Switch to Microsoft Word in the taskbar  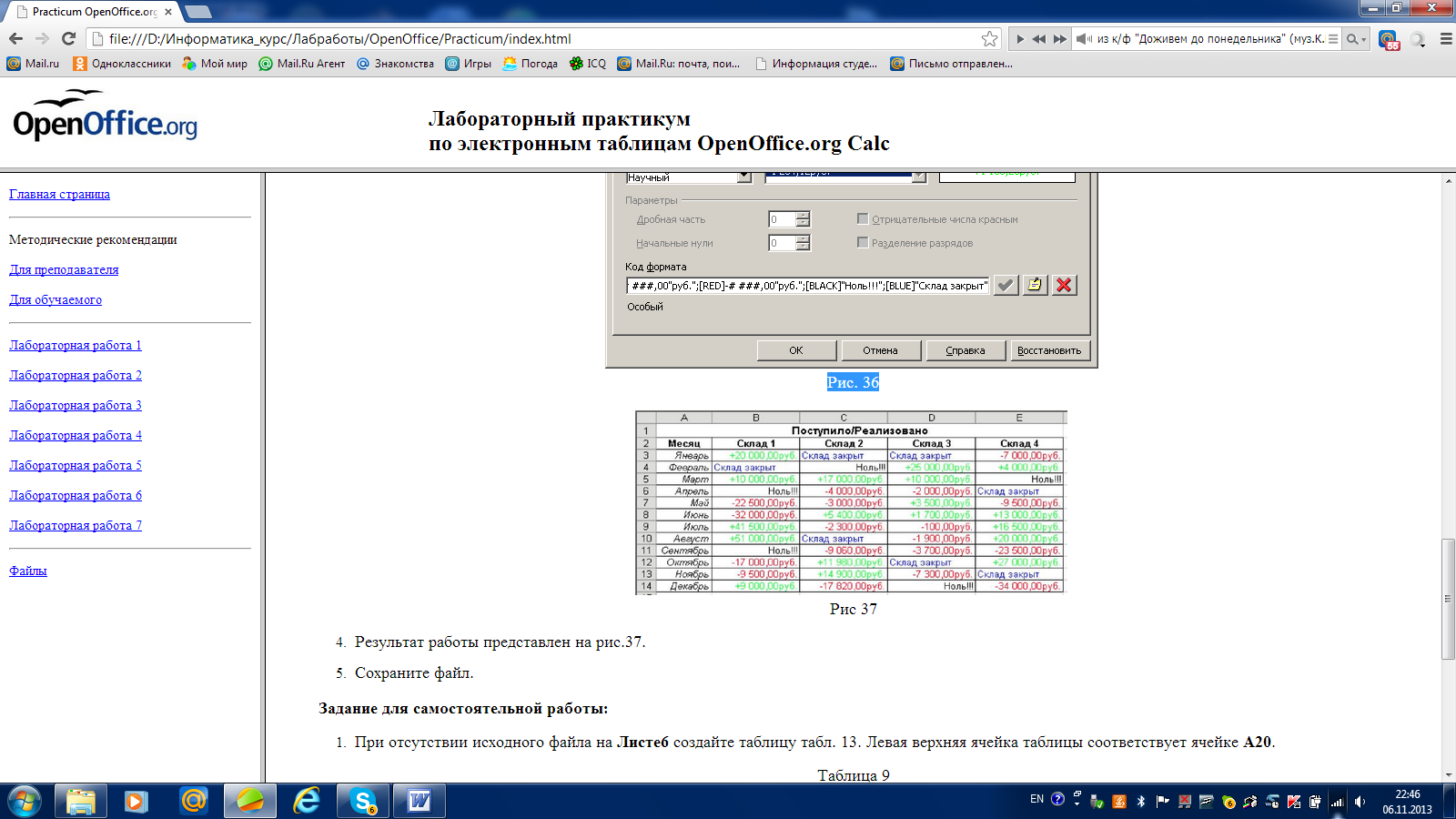click(420, 801)
